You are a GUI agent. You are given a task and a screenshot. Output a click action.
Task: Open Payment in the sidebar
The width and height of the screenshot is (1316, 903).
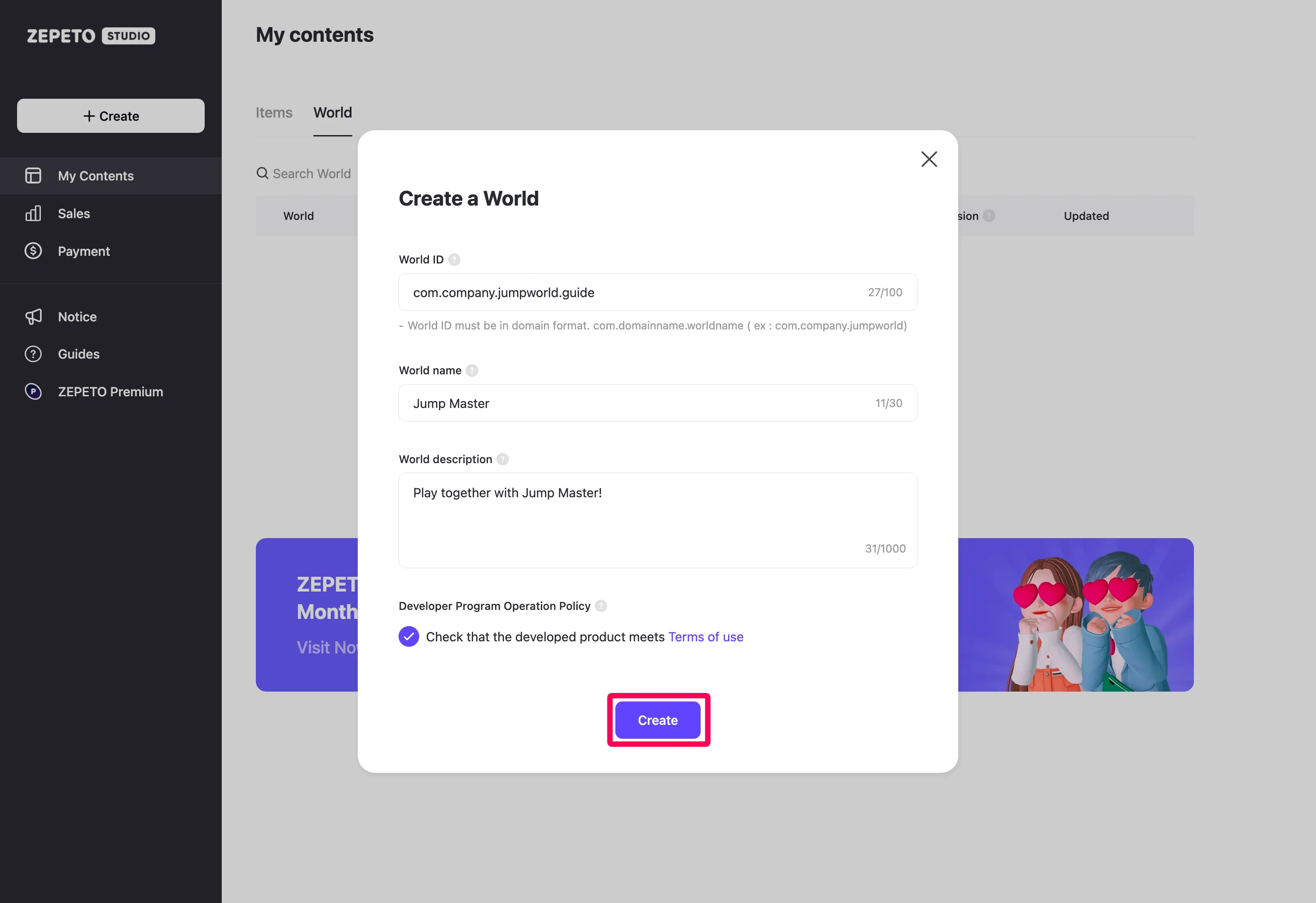[x=111, y=251]
